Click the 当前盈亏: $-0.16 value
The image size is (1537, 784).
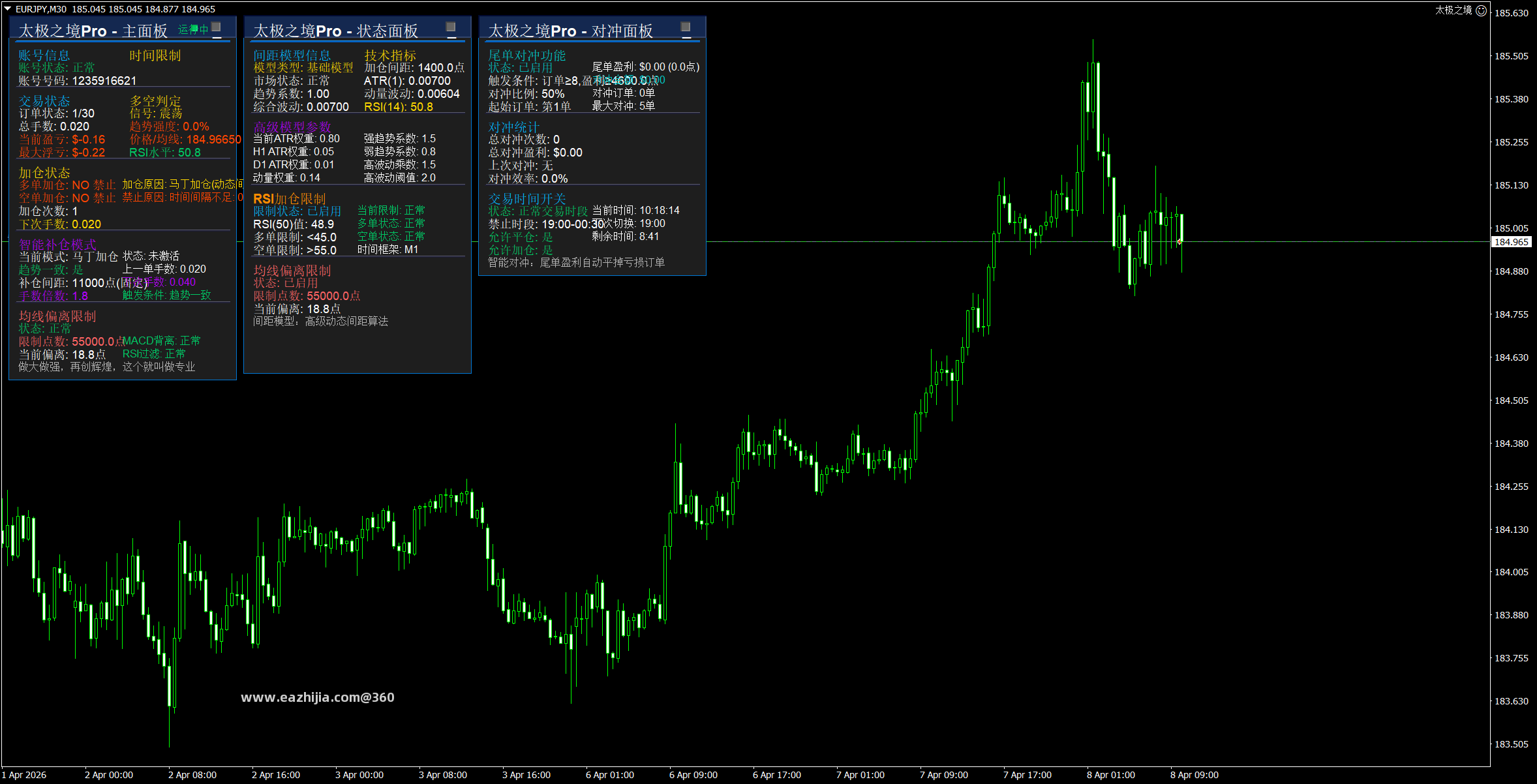pos(62,140)
